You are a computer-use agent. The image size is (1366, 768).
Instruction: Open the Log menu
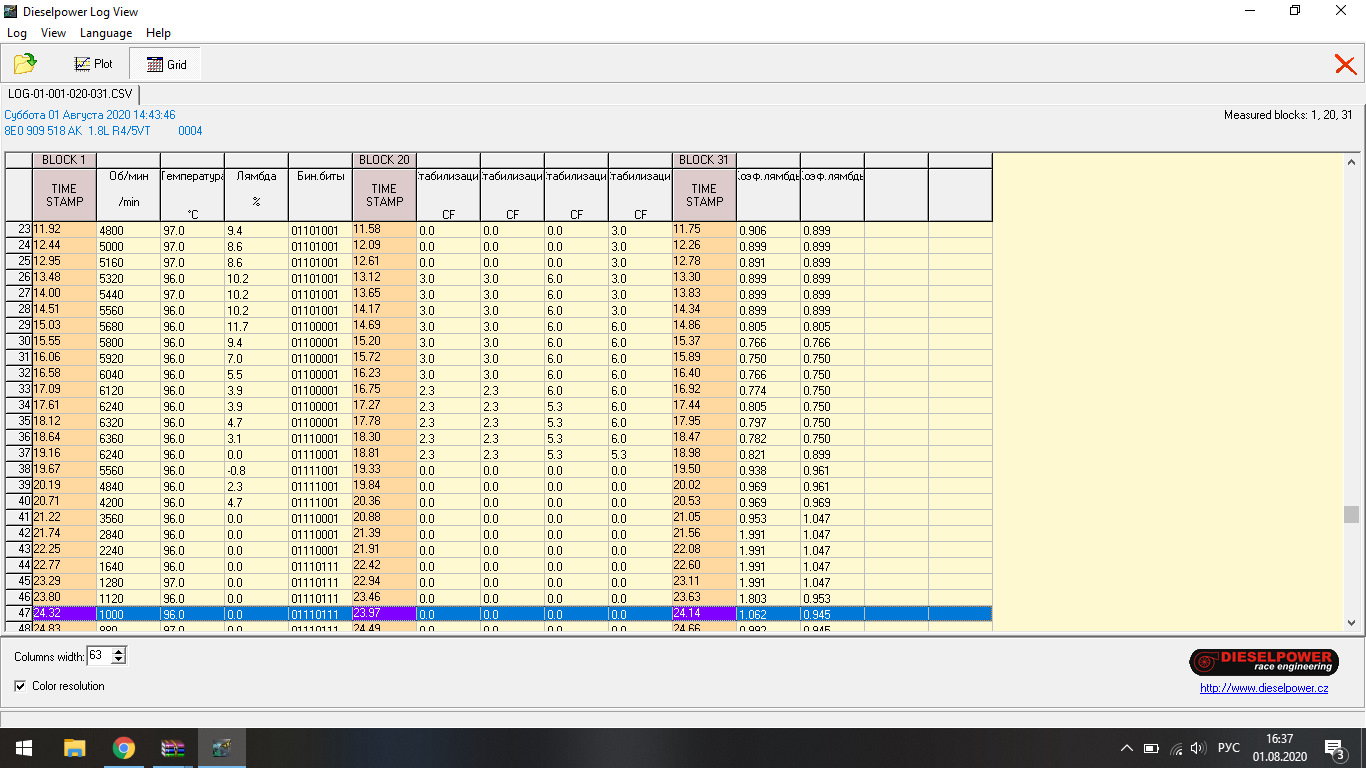tap(17, 33)
